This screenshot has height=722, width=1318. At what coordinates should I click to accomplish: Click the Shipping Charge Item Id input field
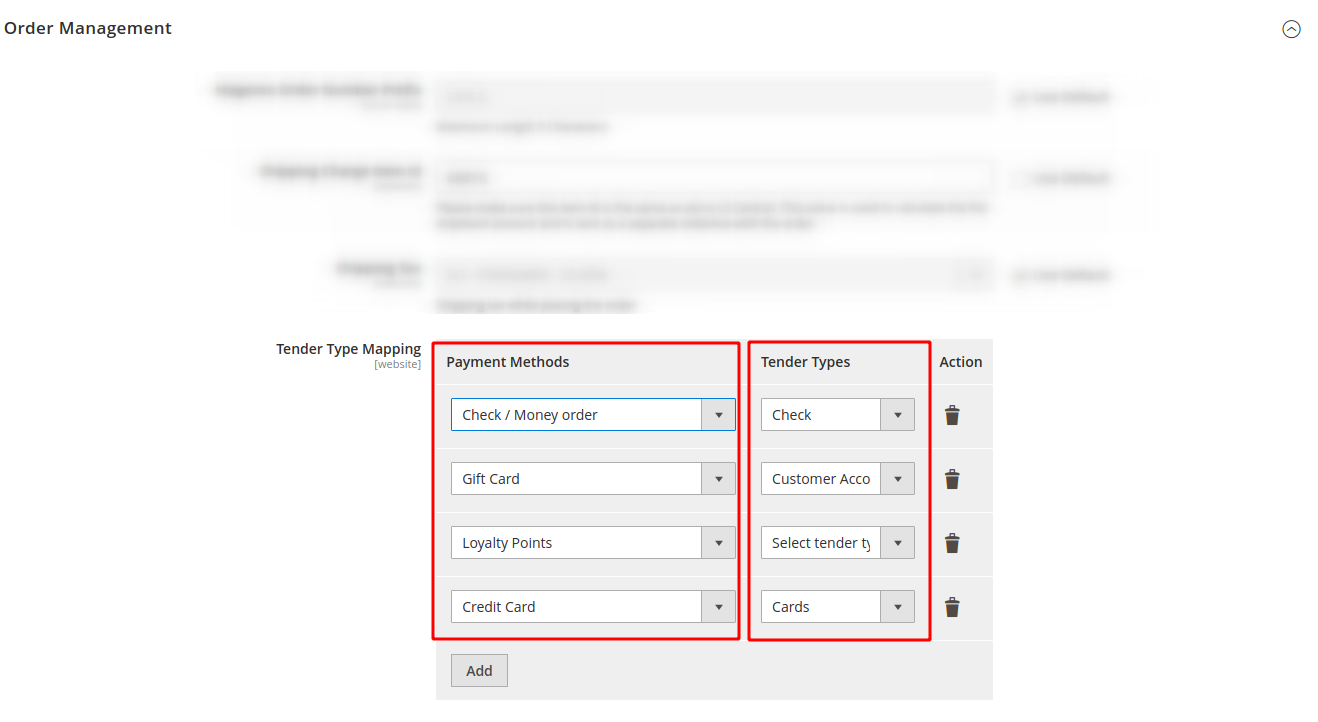[x=714, y=177]
